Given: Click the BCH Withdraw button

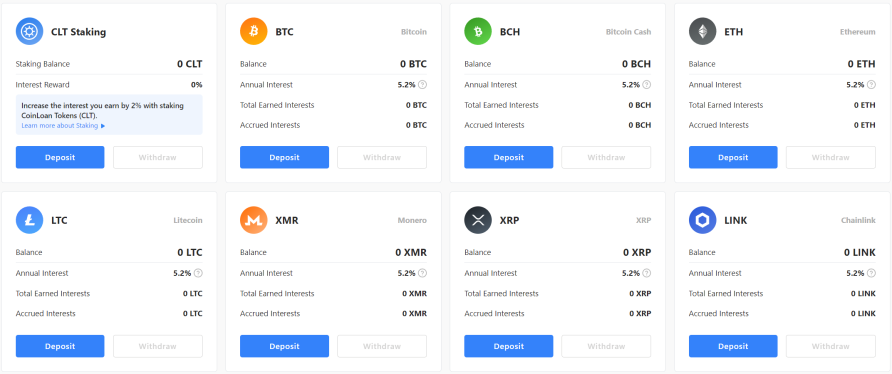Looking at the screenshot, I should point(606,157).
